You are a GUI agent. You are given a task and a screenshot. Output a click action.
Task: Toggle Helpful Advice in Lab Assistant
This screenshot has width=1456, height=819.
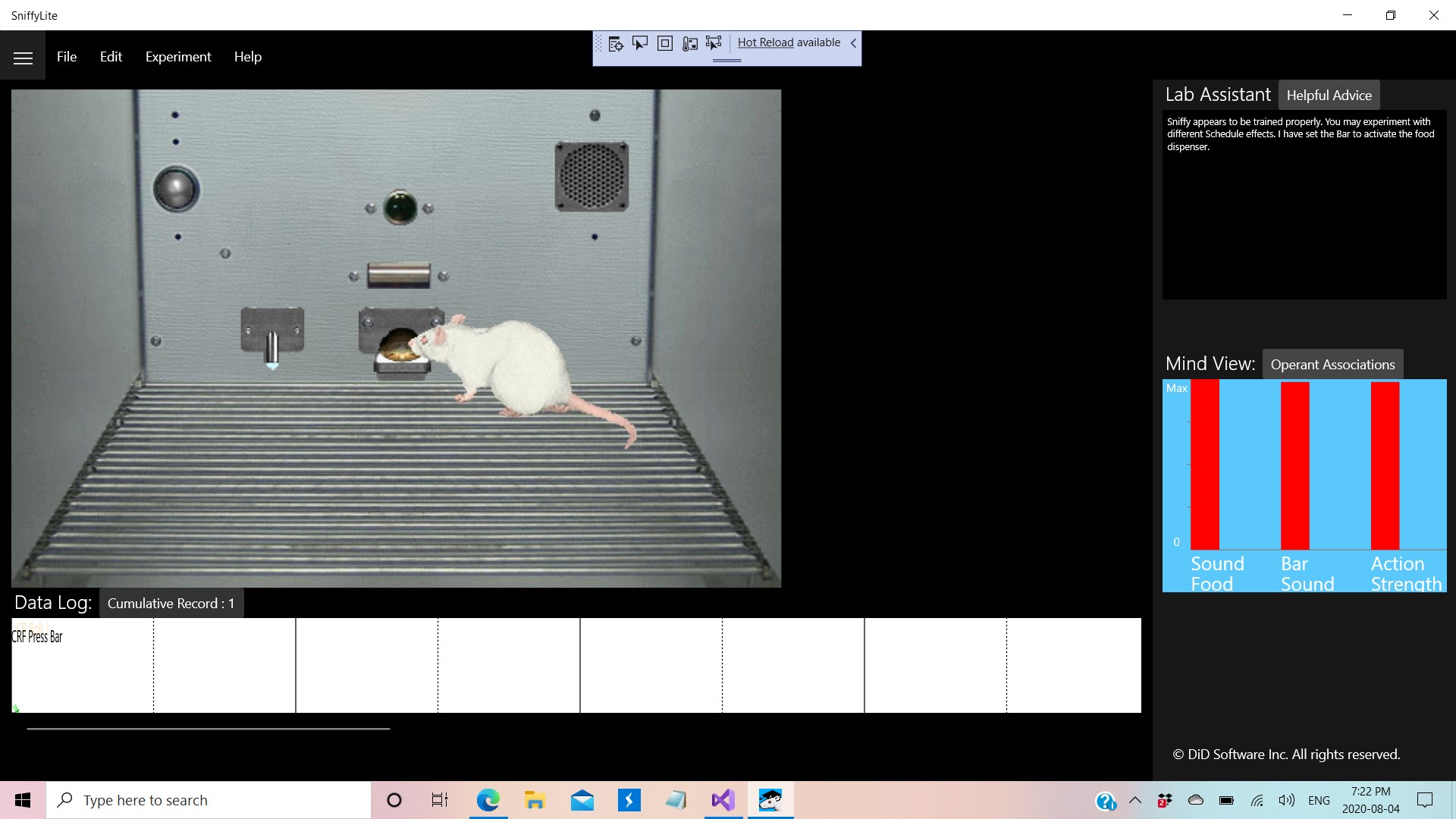pyautogui.click(x=1329, y=94)
